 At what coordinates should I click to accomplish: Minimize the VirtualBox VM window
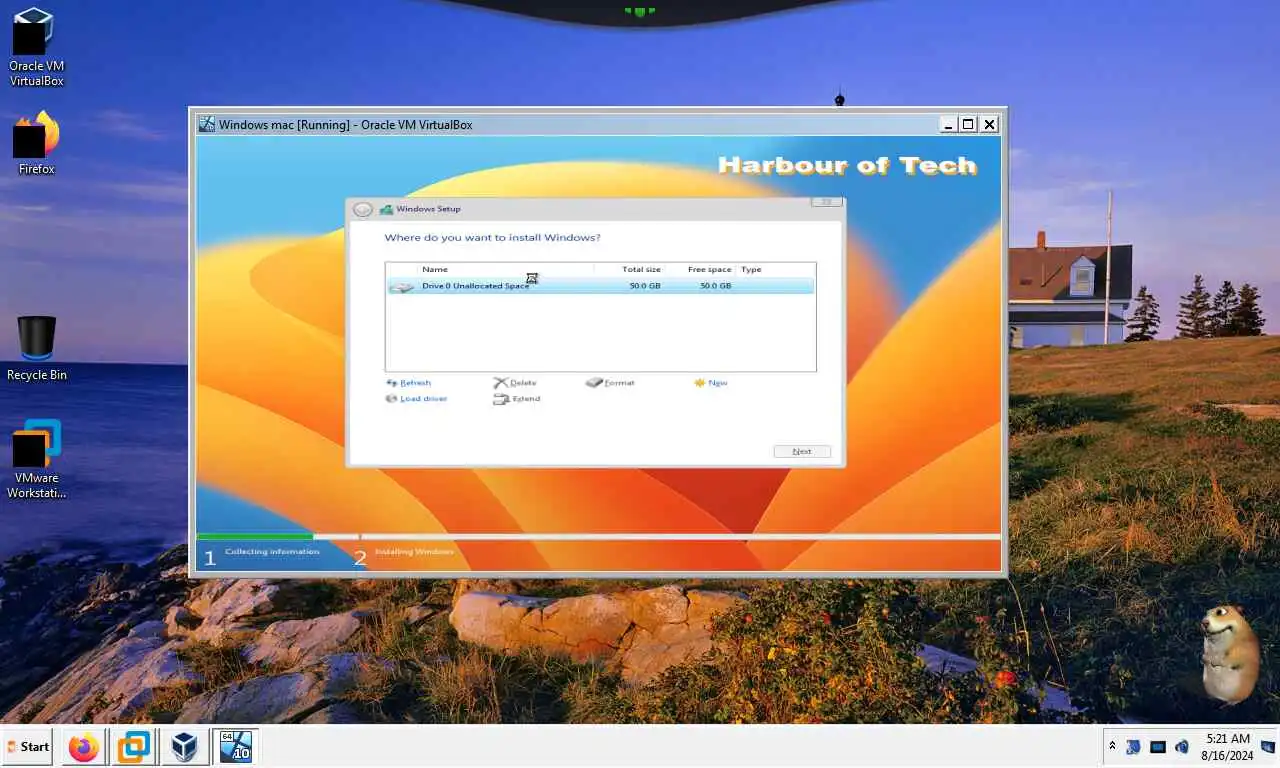948,124
